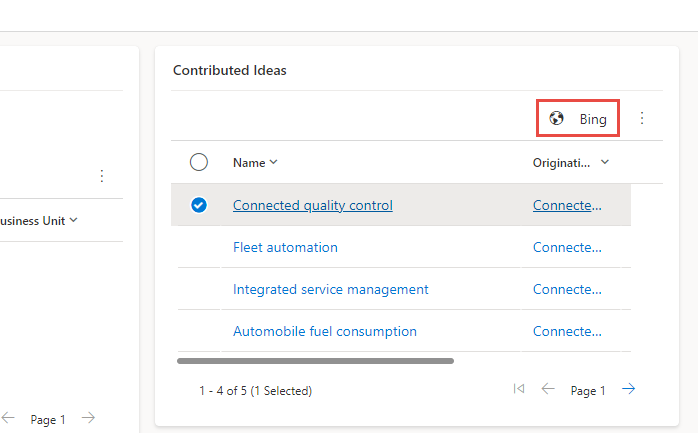698x433 pixels.
Task: Click the horizontal scrollbar under the grid
Action: click(315, 360)
